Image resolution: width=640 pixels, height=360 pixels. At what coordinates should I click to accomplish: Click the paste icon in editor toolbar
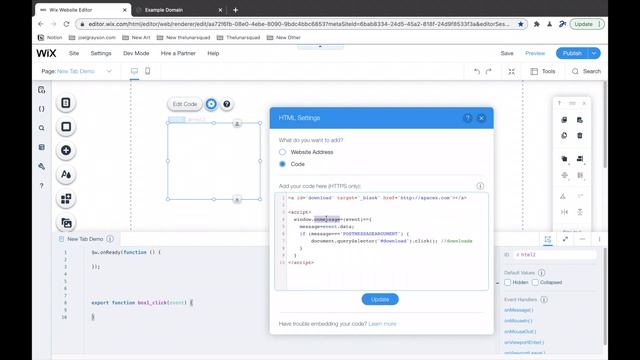tap(580, 120)
